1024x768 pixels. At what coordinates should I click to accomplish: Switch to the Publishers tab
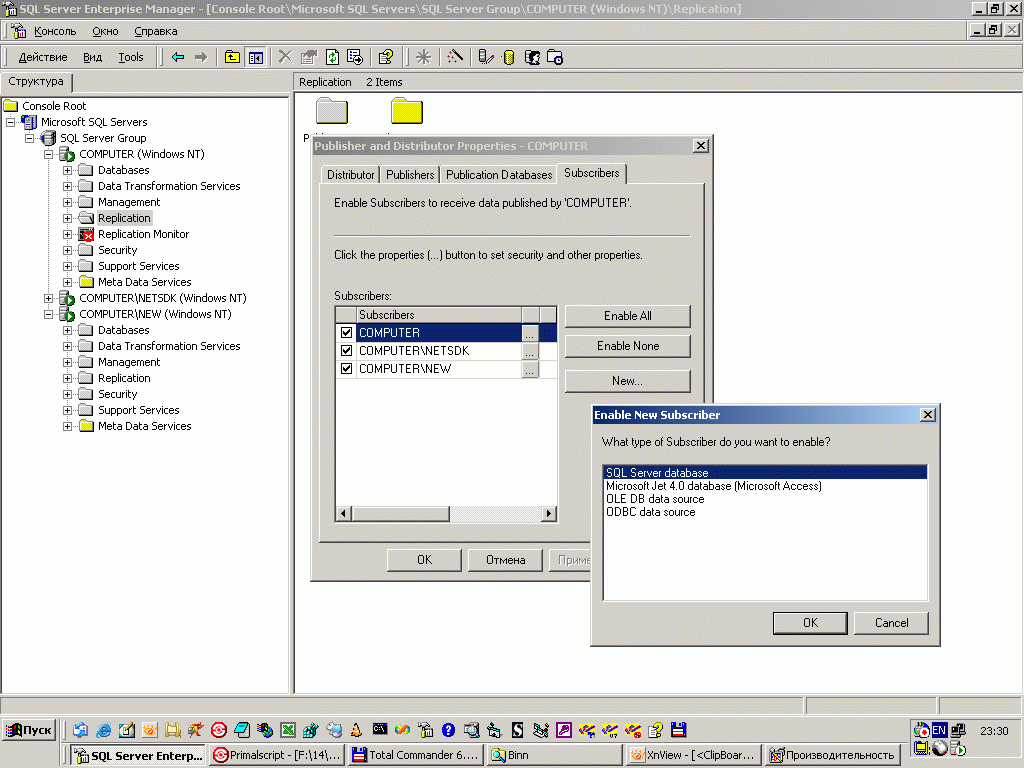[x=410, y=175]
